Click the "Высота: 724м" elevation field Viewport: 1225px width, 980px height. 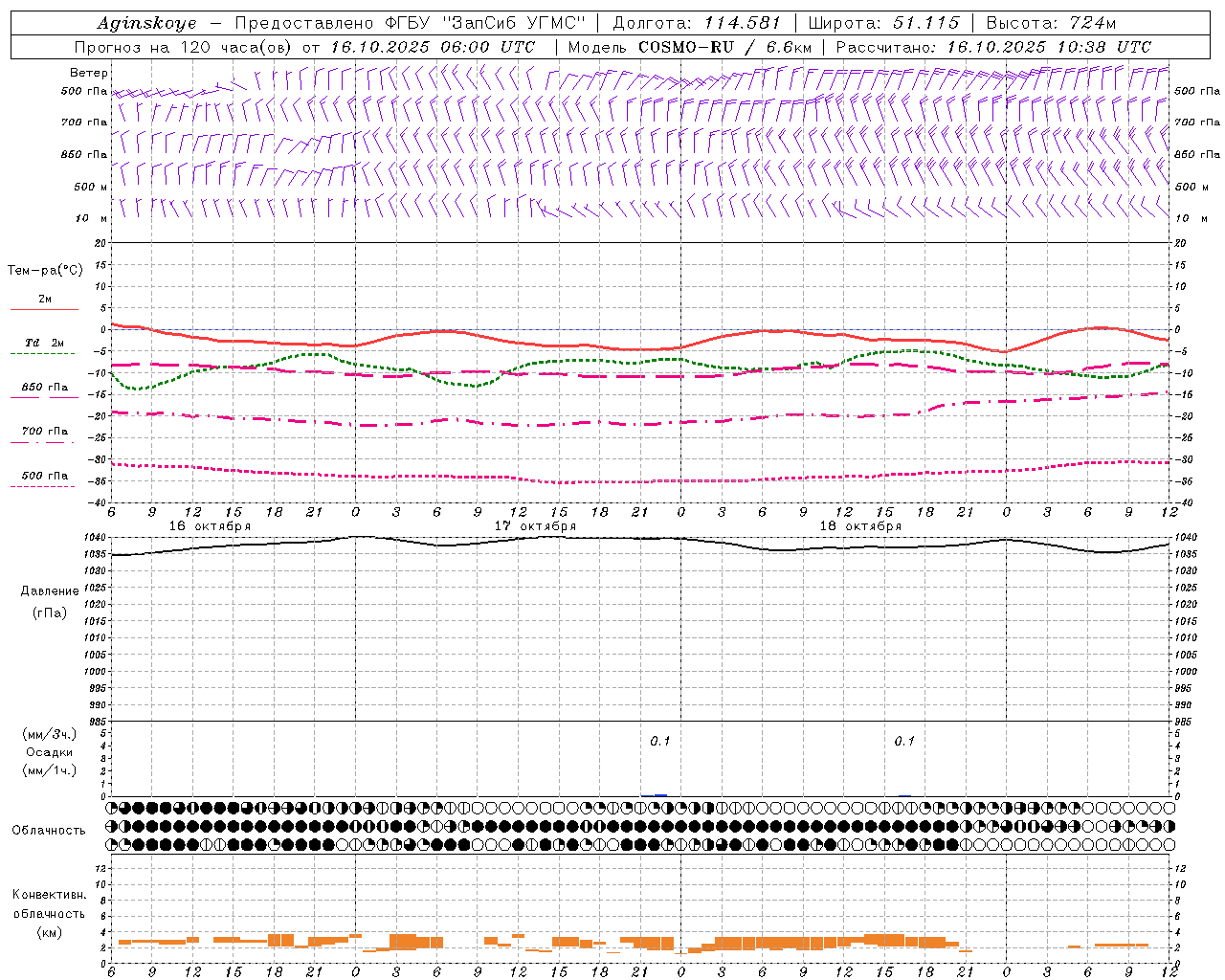(1051, 23)
